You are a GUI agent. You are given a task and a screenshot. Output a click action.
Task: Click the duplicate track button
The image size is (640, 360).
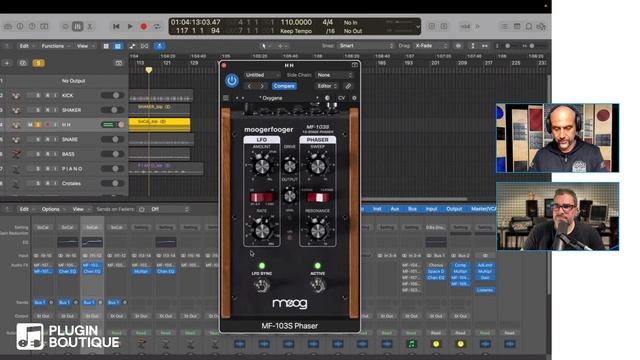23,63
